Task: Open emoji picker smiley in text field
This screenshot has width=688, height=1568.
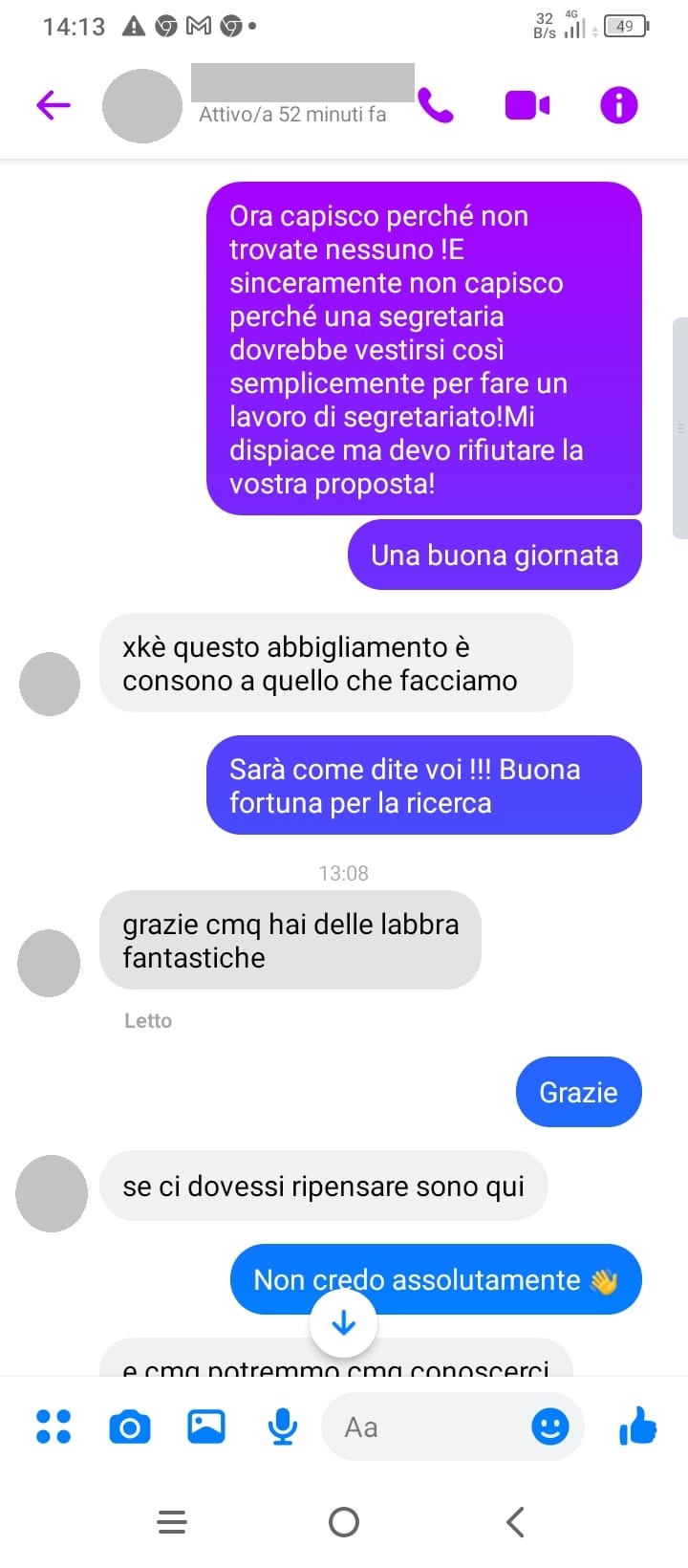Action: coord(549,1427)
